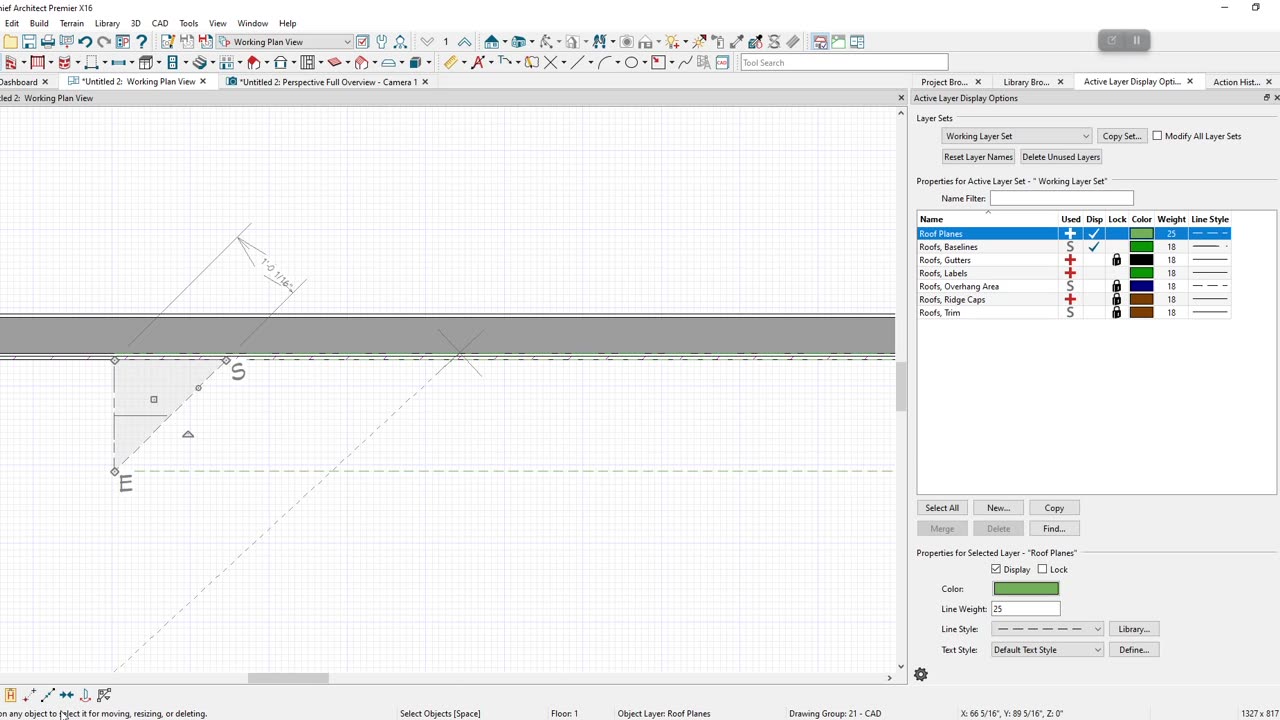Toggle lock on Roofs, Trim layer
The height and width of the screenshot is (720, 1280).
[x=1117, y=312]
